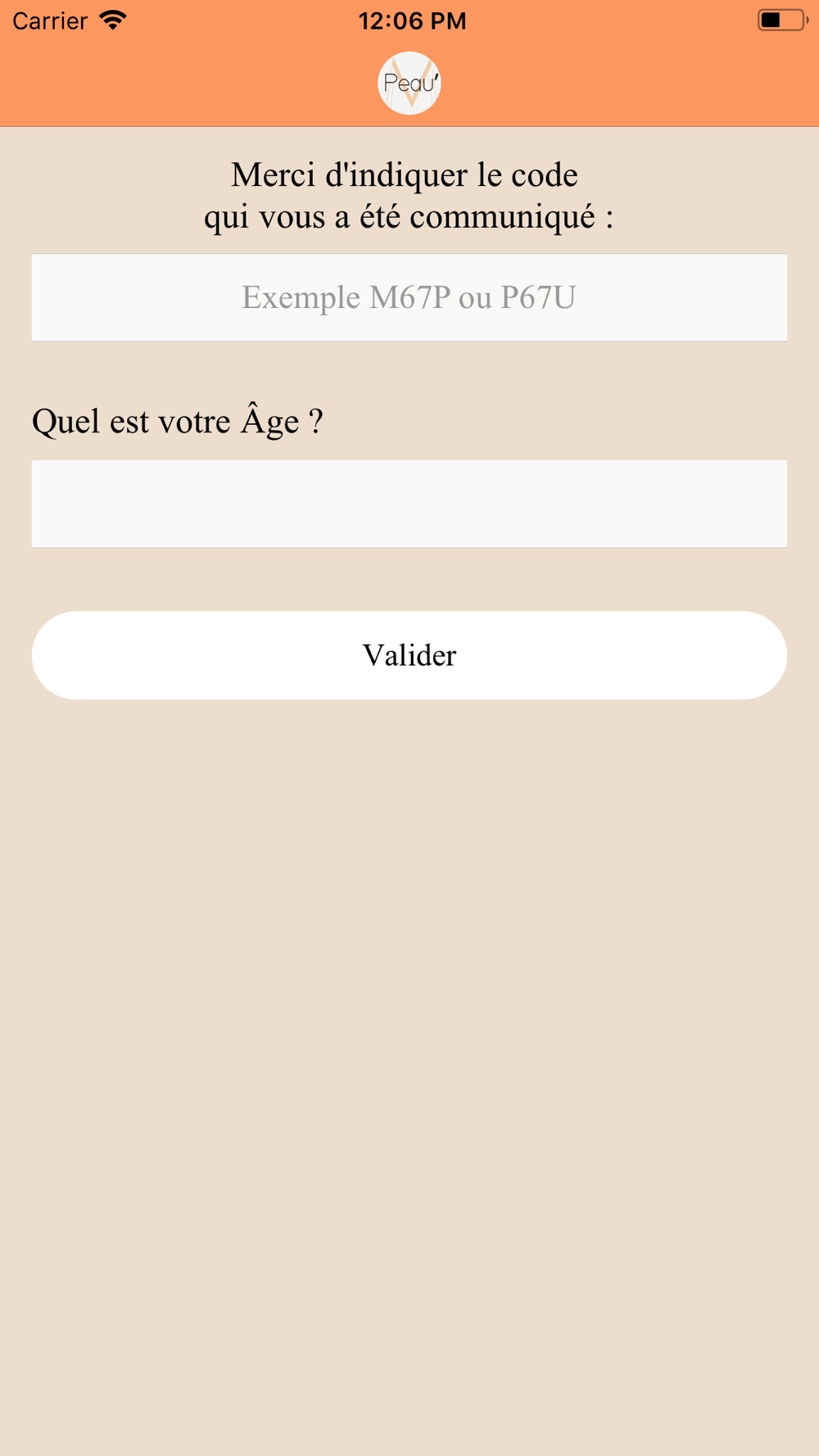The width and height of the screenshot is (819, 1456).
Task: Focus the access code input field
Action: (409, 297)
